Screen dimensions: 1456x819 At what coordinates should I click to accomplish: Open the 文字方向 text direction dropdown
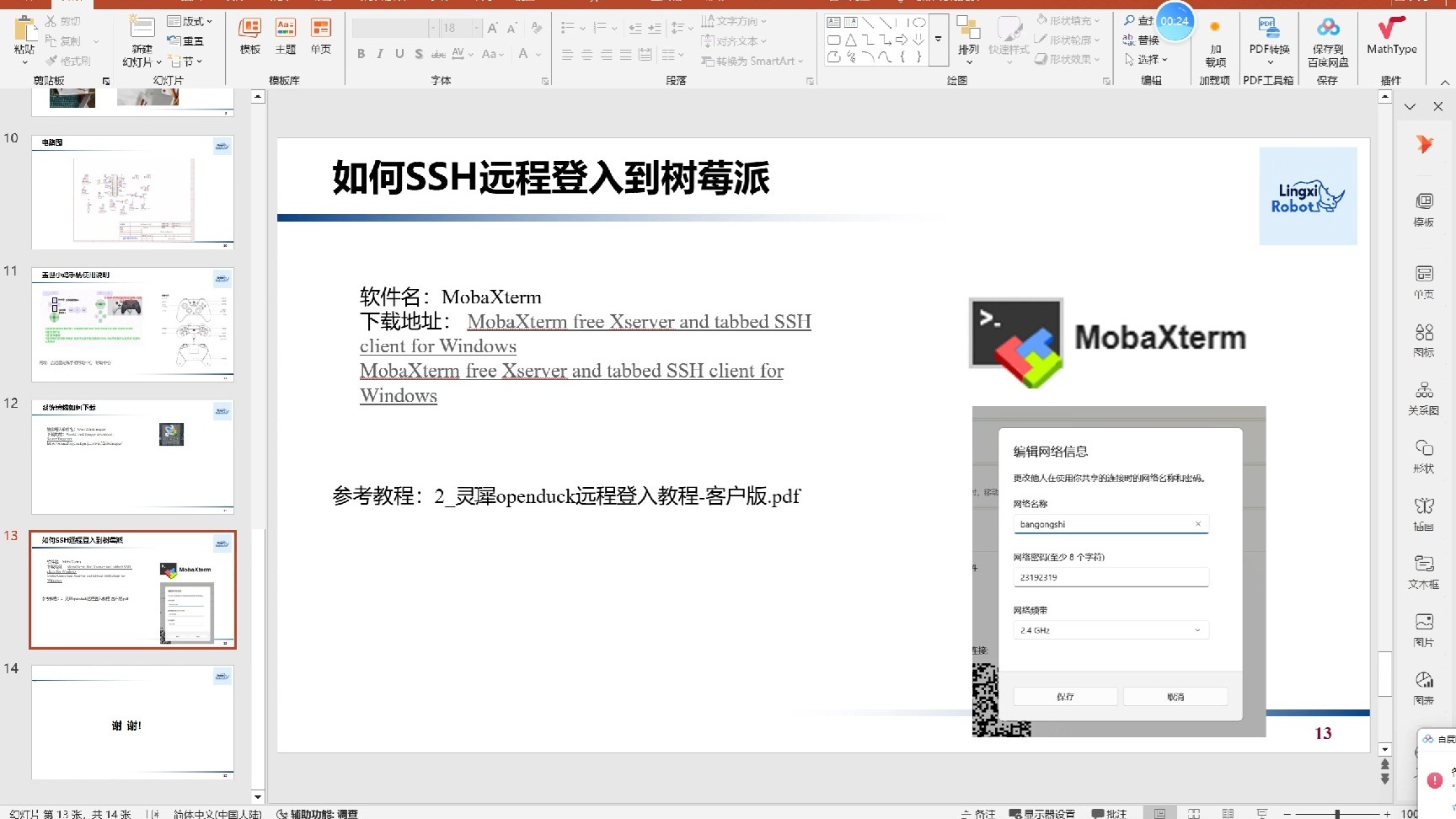click(735, 21)
